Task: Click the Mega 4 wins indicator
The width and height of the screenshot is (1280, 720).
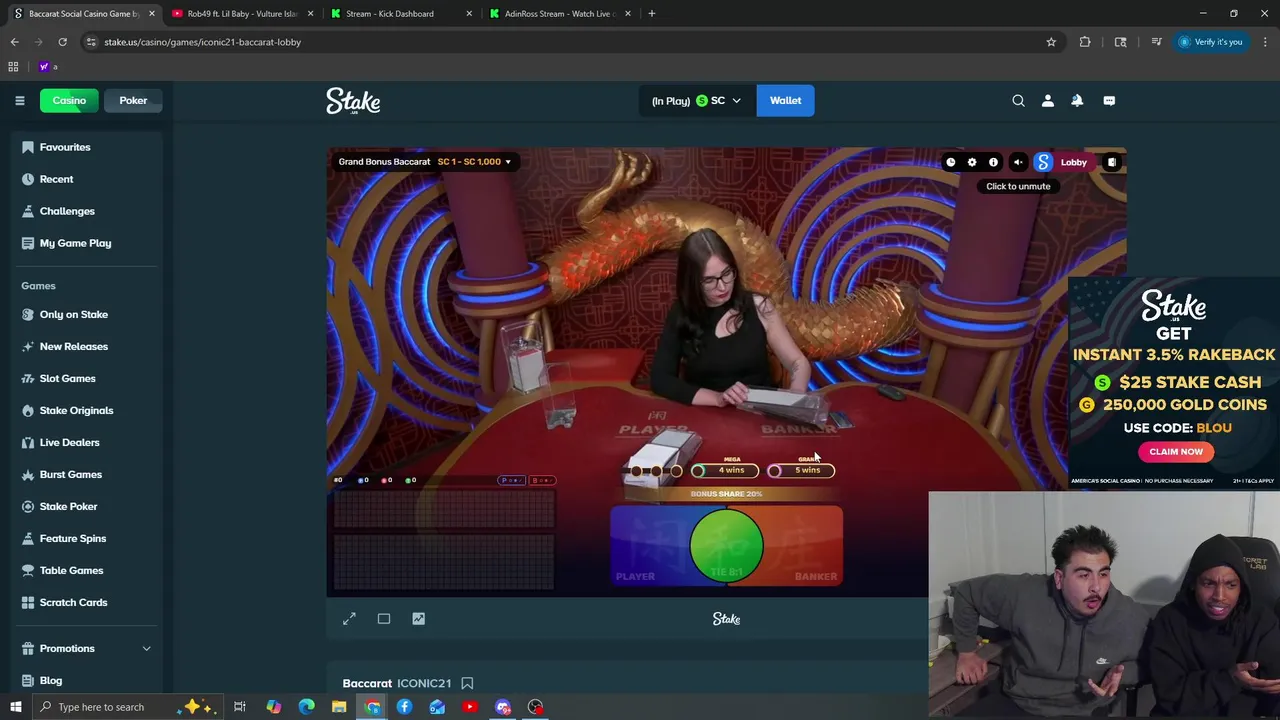Action: [726, 470]
